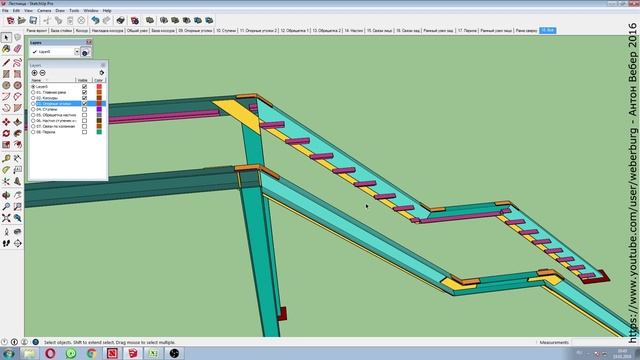Click purple color swatch of 04 layer

[99, 109]
